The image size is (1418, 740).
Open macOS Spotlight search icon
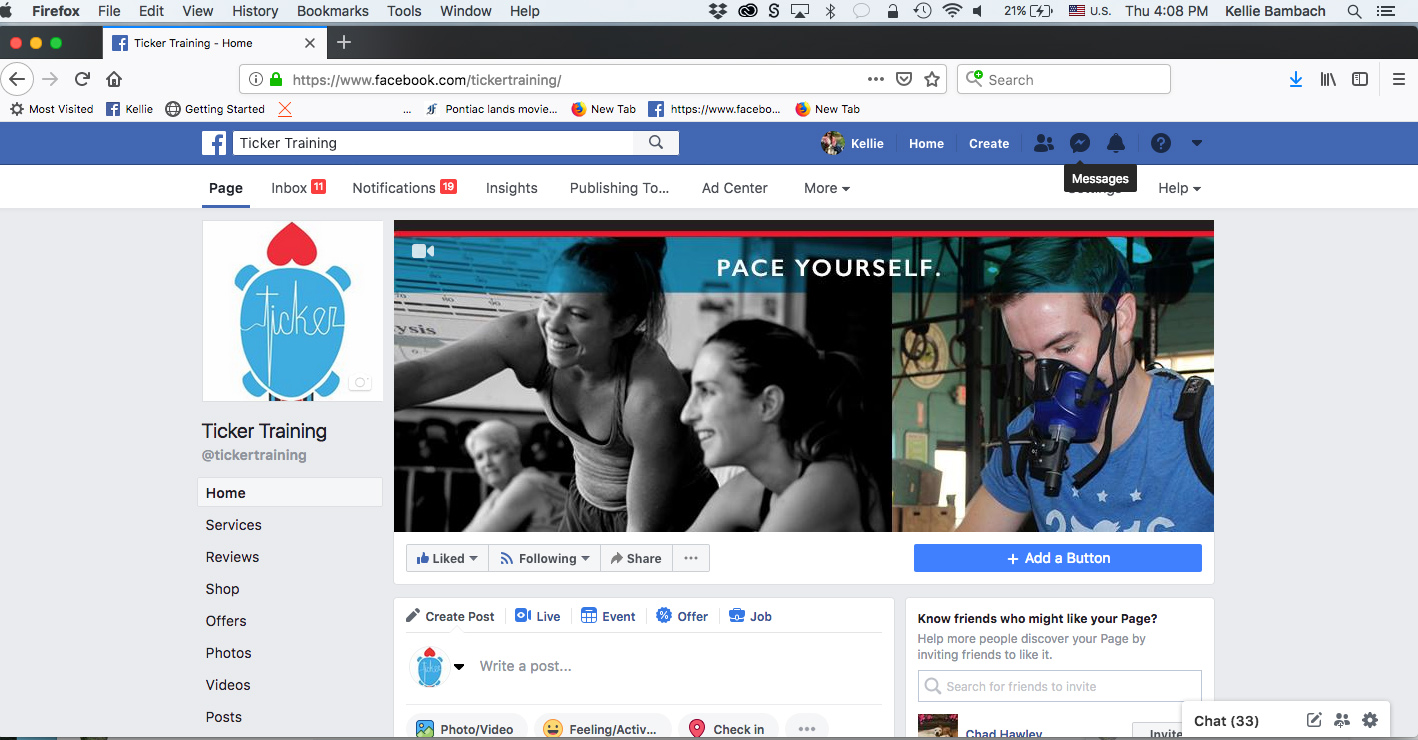click(x=1354, y=11)
